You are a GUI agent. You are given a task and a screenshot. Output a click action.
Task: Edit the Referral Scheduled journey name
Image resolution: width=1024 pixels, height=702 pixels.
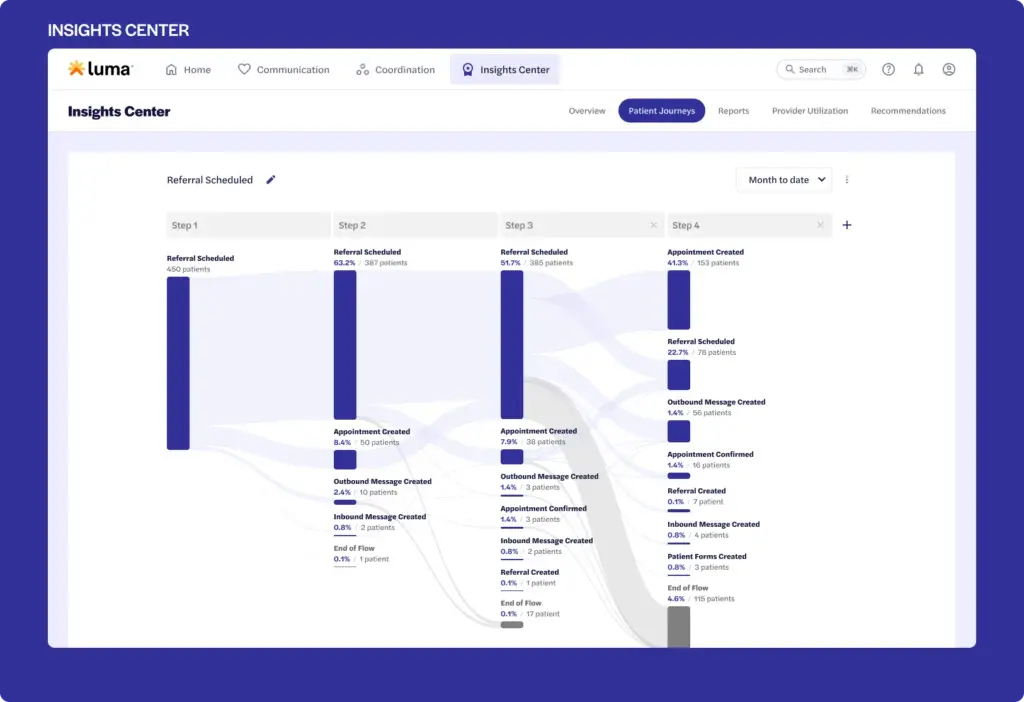[x=271, y=180]
